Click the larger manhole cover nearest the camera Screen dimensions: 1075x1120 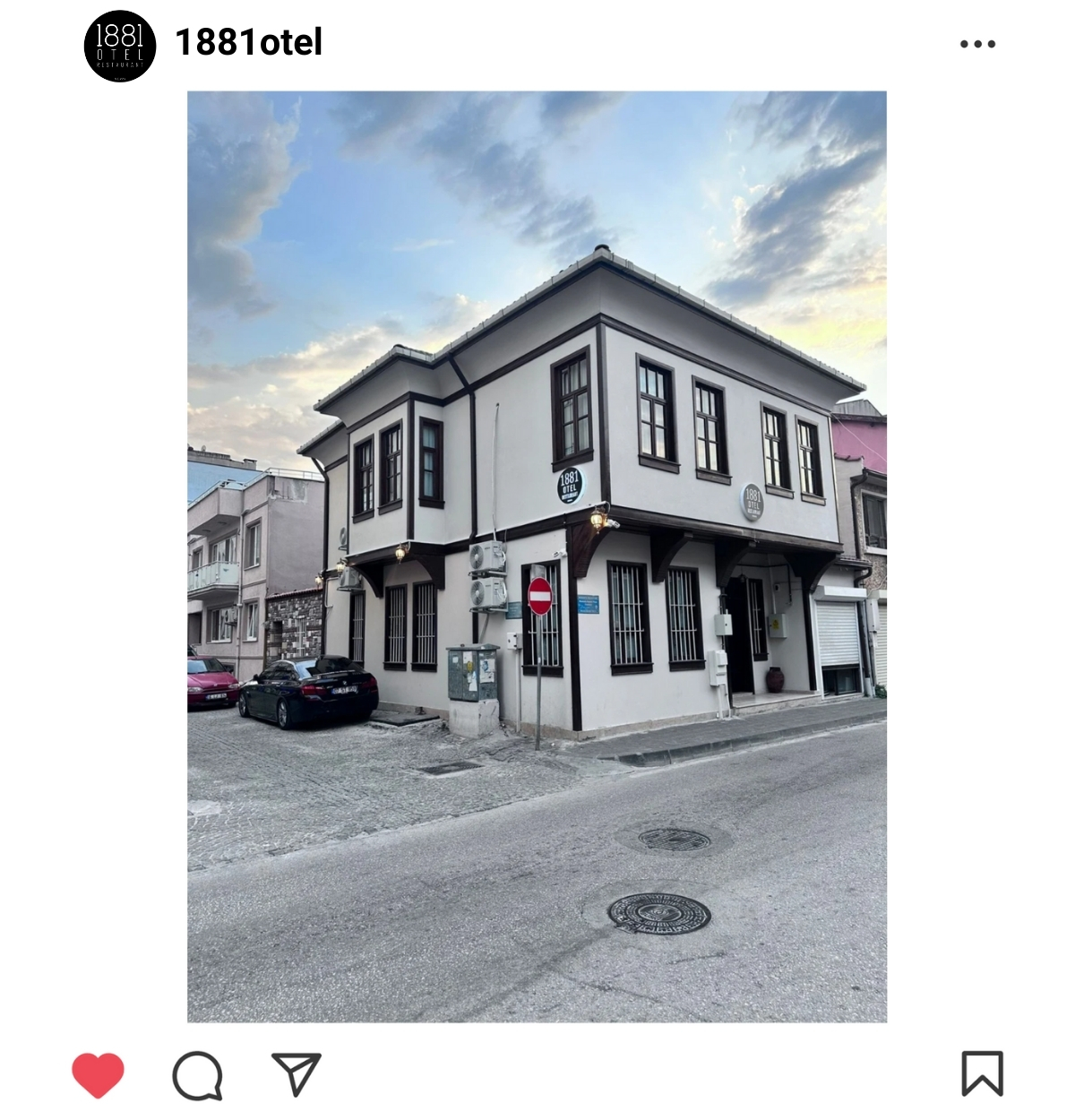[x=659, y=913]
